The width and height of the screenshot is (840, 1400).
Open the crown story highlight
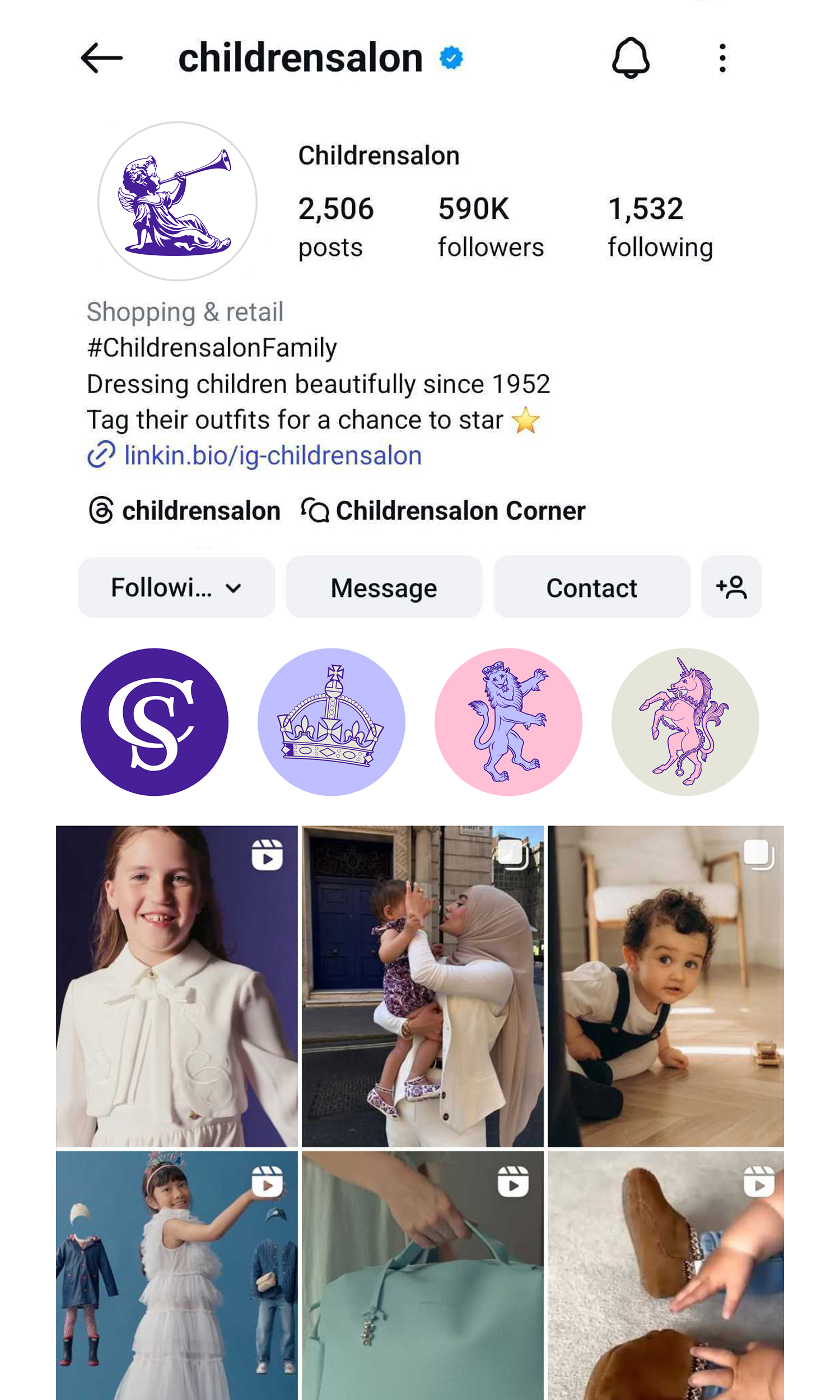331,722
